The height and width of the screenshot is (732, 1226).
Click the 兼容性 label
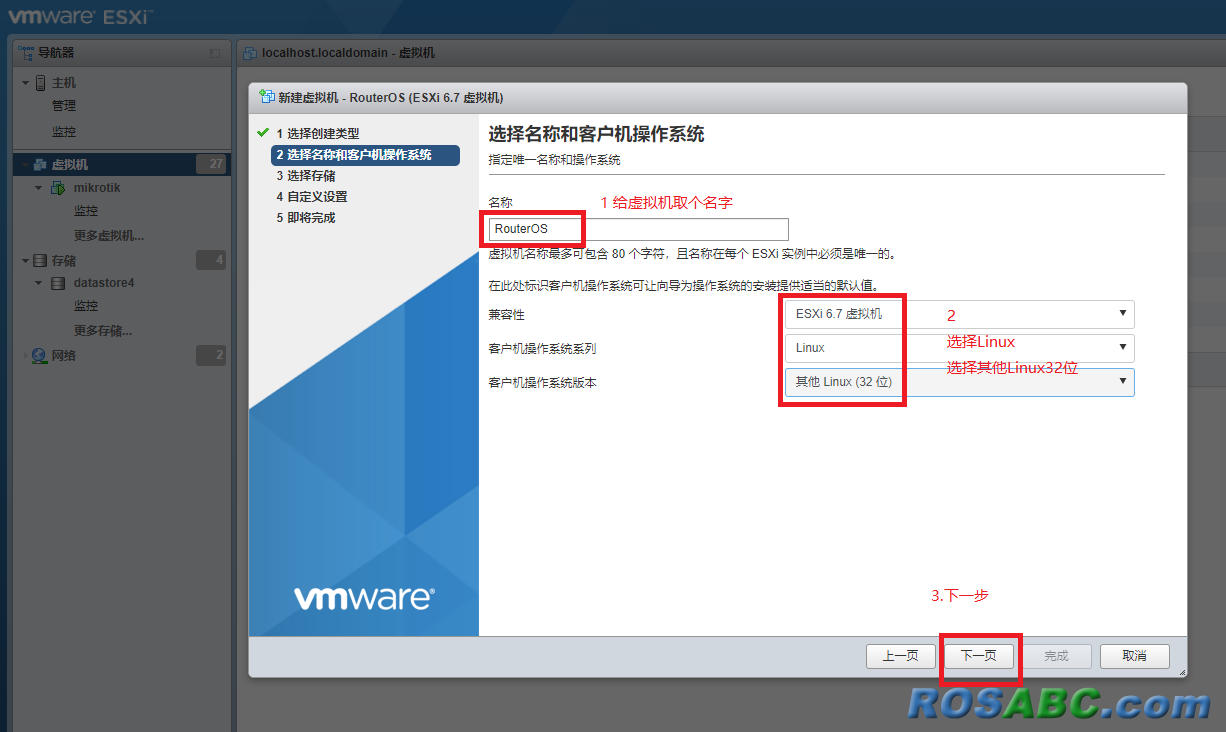coord(506,314)
